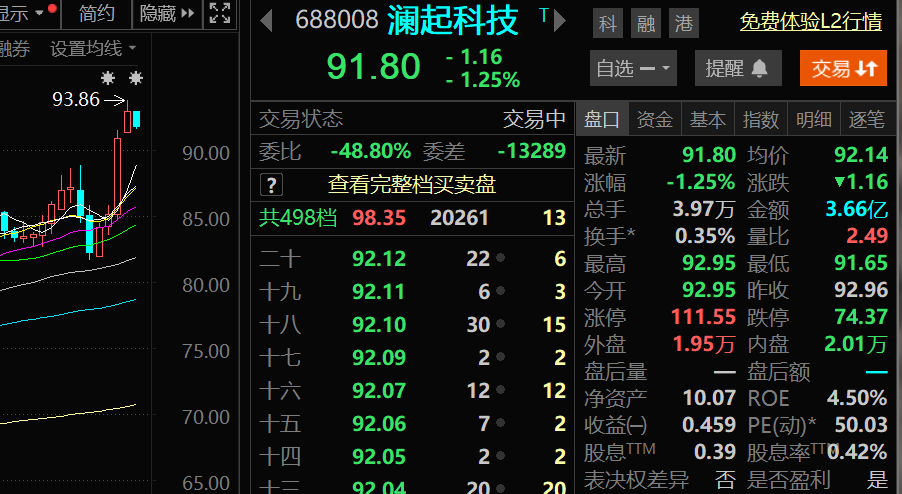Switch to 简约 view
This screenshot has height=494, width=902.
(x=96, y=13)
